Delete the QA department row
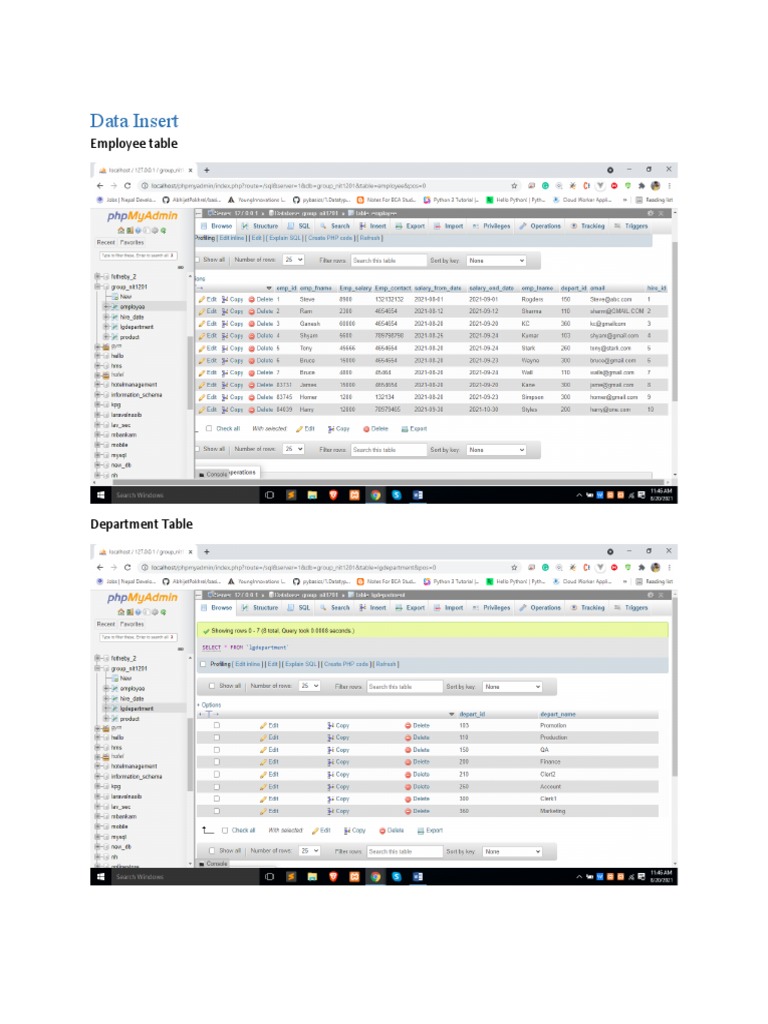The width and height of the screenshot is (768, 1024). (x=417, y=750)
